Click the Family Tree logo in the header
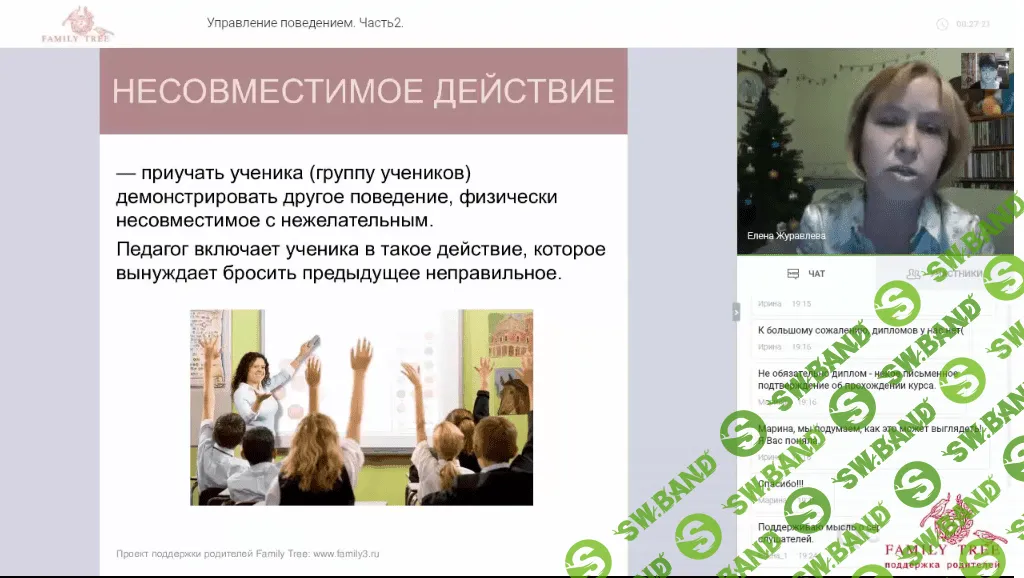The height and width of the screenshot is (578, 1024). click(x=77, y=24)
